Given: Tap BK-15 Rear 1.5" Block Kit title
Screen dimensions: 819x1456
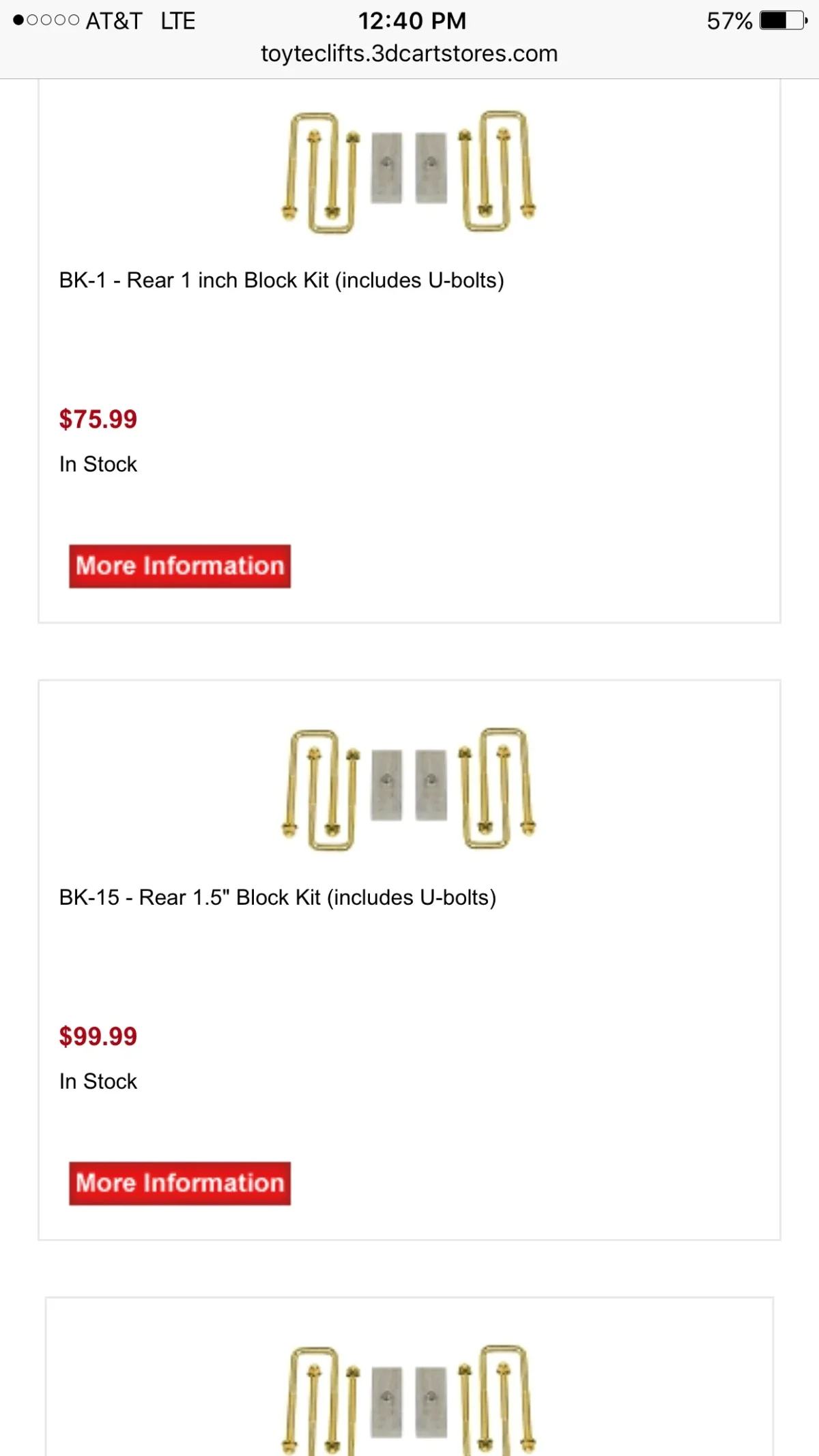Looking at the screenshot, I should click(277, 897).
